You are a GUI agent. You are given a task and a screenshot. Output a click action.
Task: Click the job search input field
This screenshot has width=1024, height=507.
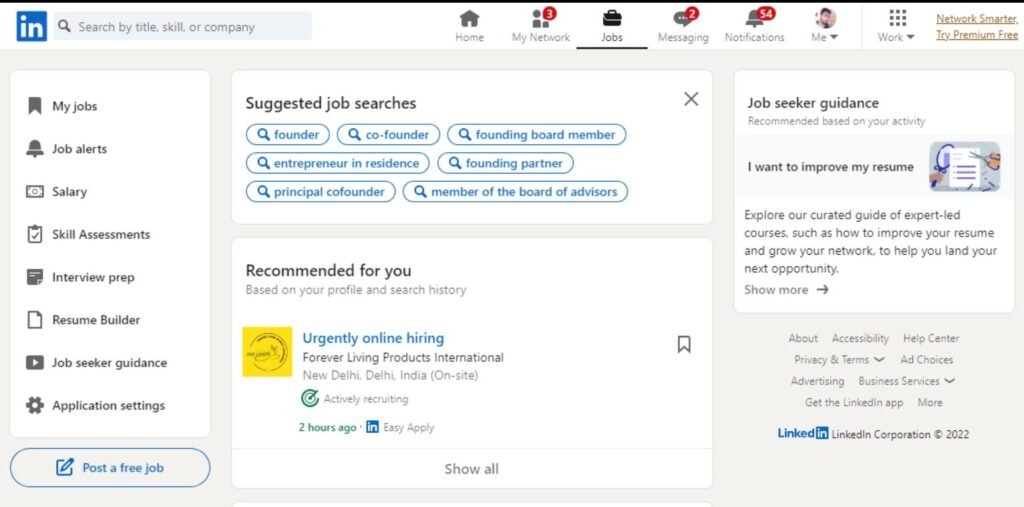183,26
